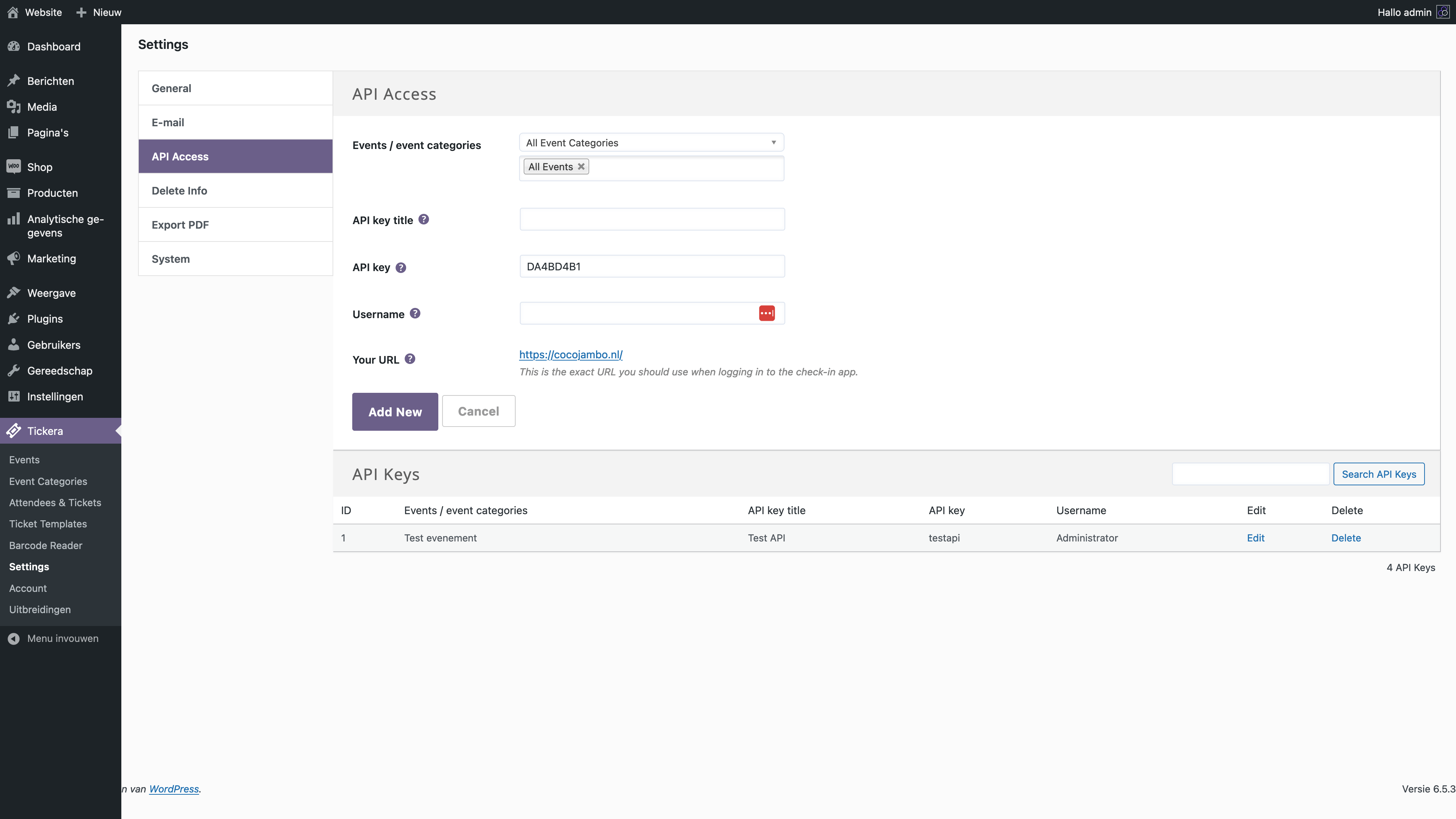This screenshot has width=1456, height=819.
Task: Focus the API key field with DA4BD4B1
Action: tap(652, 266)
